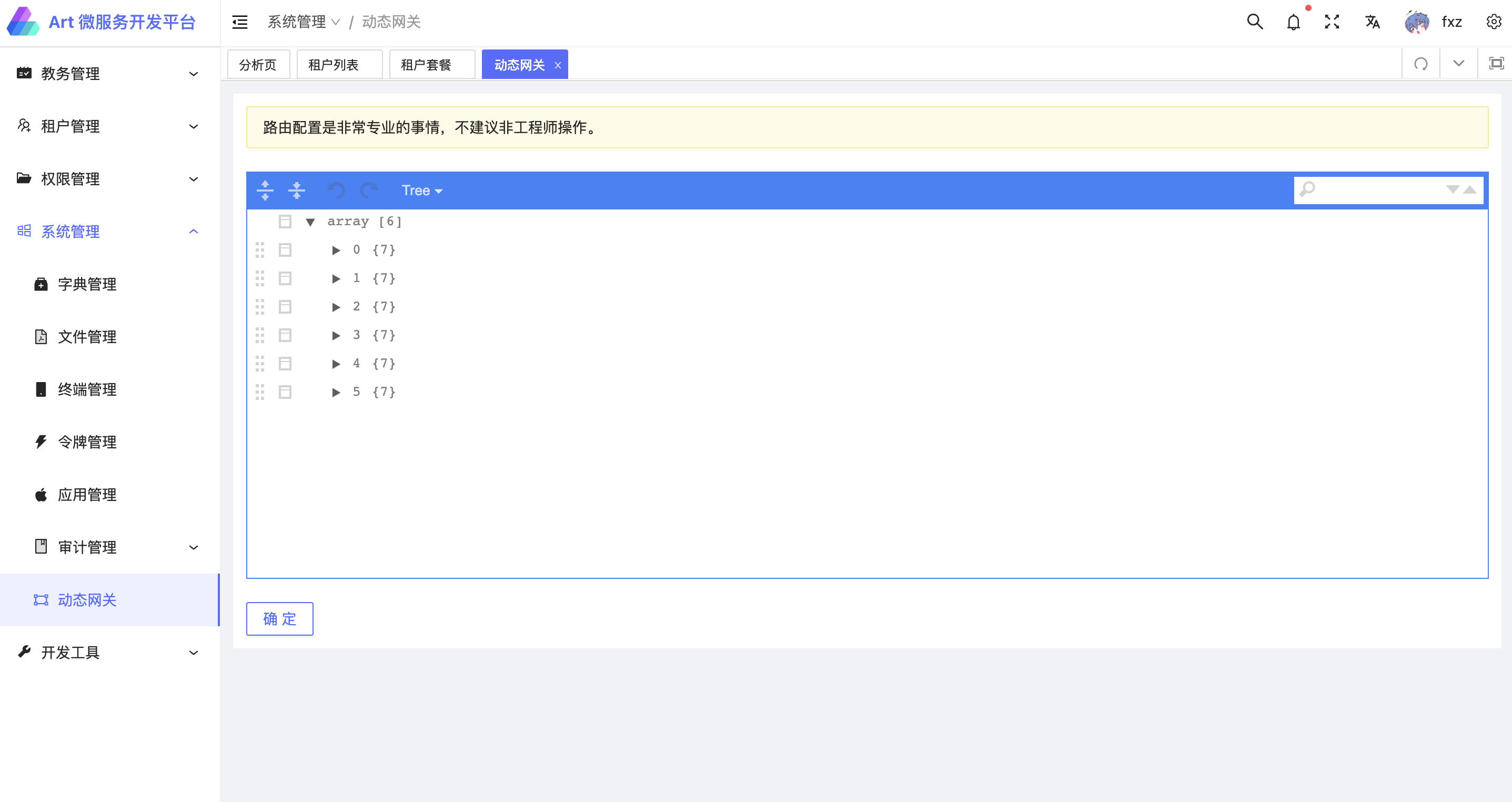This screenshot has height=802, width=1512.
Task: Collapse sidebar with menu fold icon
Action: (239, 22)
